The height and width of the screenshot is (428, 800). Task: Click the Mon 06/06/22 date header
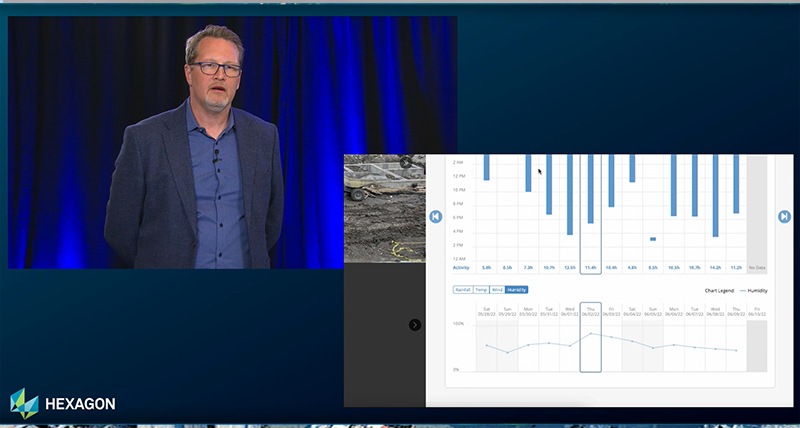674,312
